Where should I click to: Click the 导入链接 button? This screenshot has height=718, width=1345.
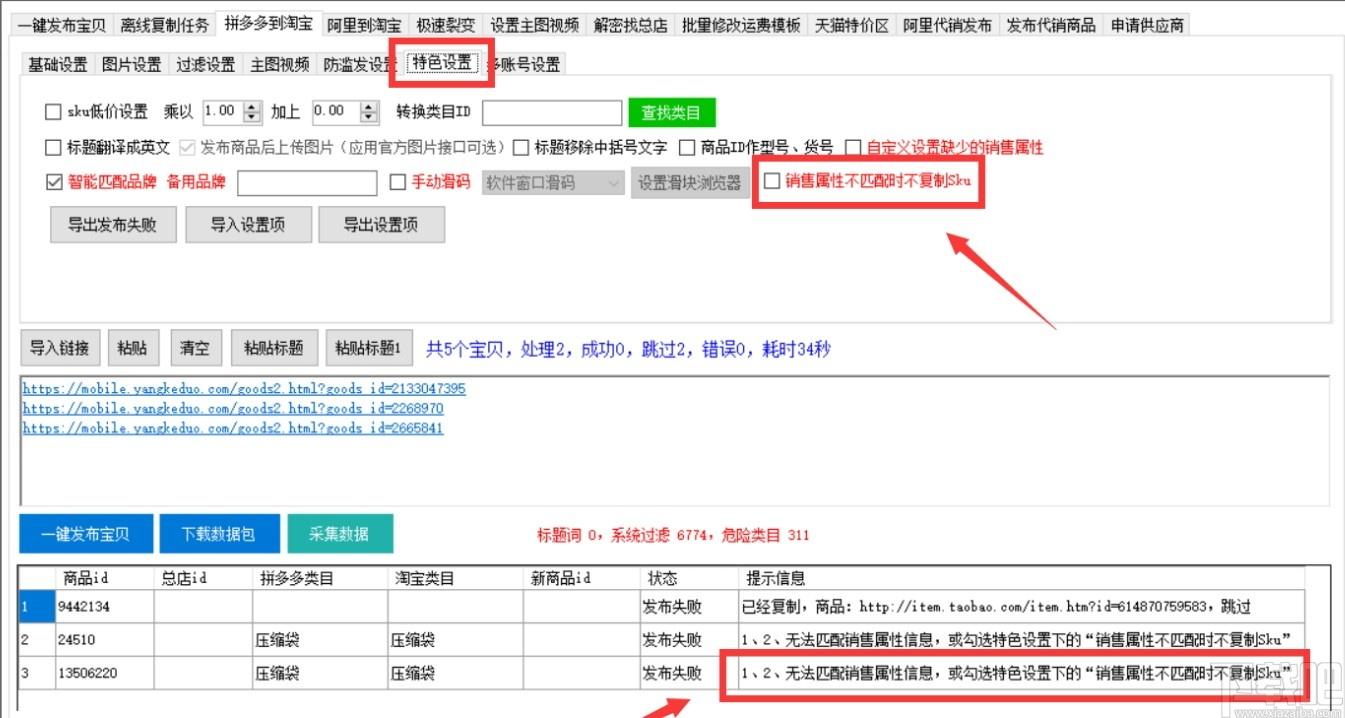[x=59, y=348]
